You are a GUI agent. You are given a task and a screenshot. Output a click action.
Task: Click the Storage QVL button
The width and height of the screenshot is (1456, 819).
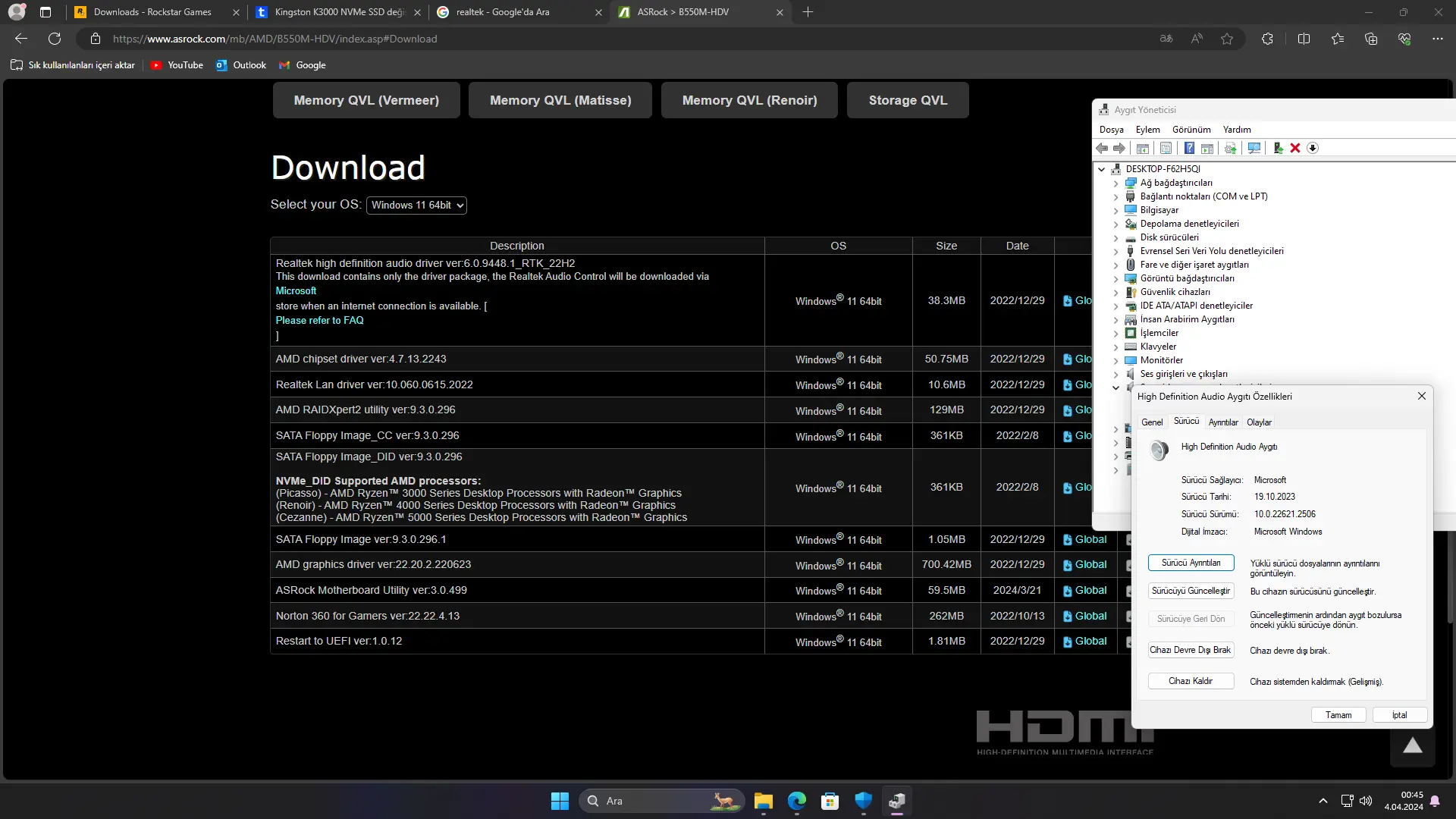click(908, 101)
